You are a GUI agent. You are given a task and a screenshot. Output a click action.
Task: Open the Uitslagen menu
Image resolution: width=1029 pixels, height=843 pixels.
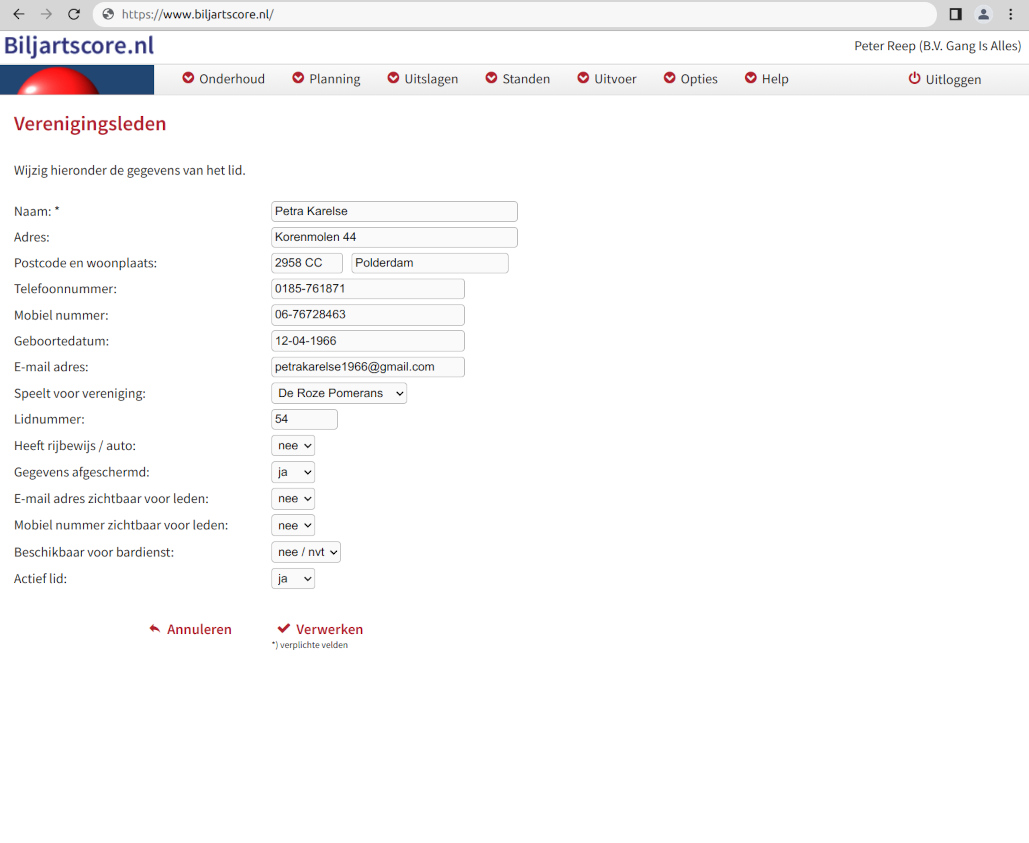[x=422, y=79]
